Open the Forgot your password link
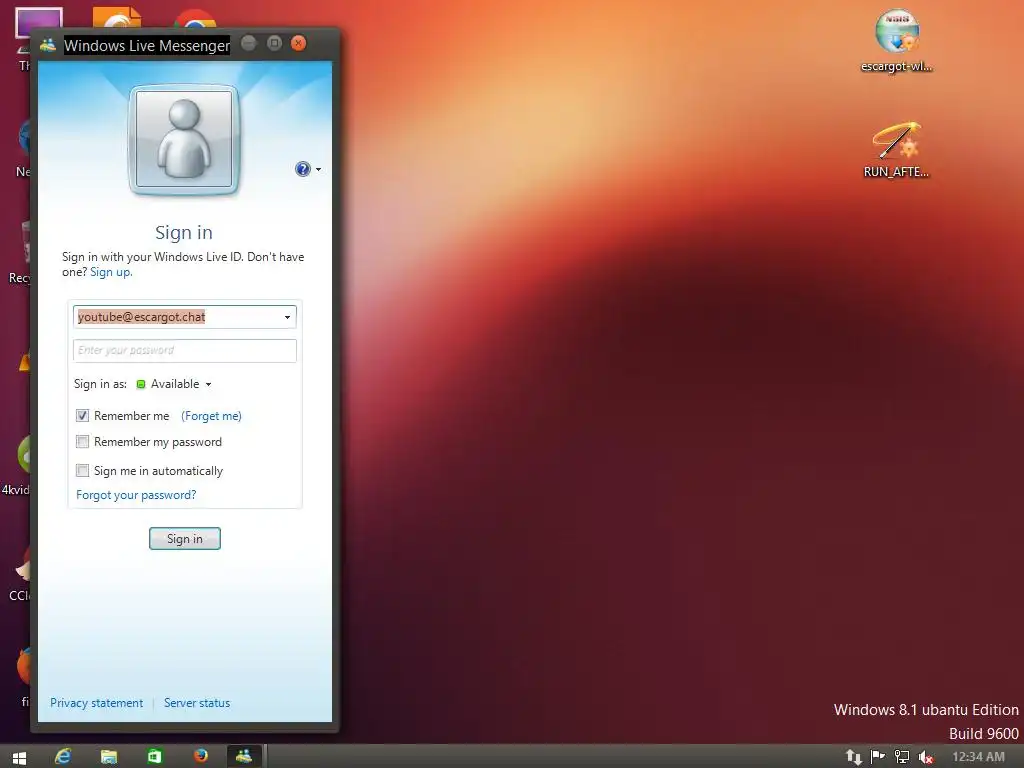 click(136, 495)
